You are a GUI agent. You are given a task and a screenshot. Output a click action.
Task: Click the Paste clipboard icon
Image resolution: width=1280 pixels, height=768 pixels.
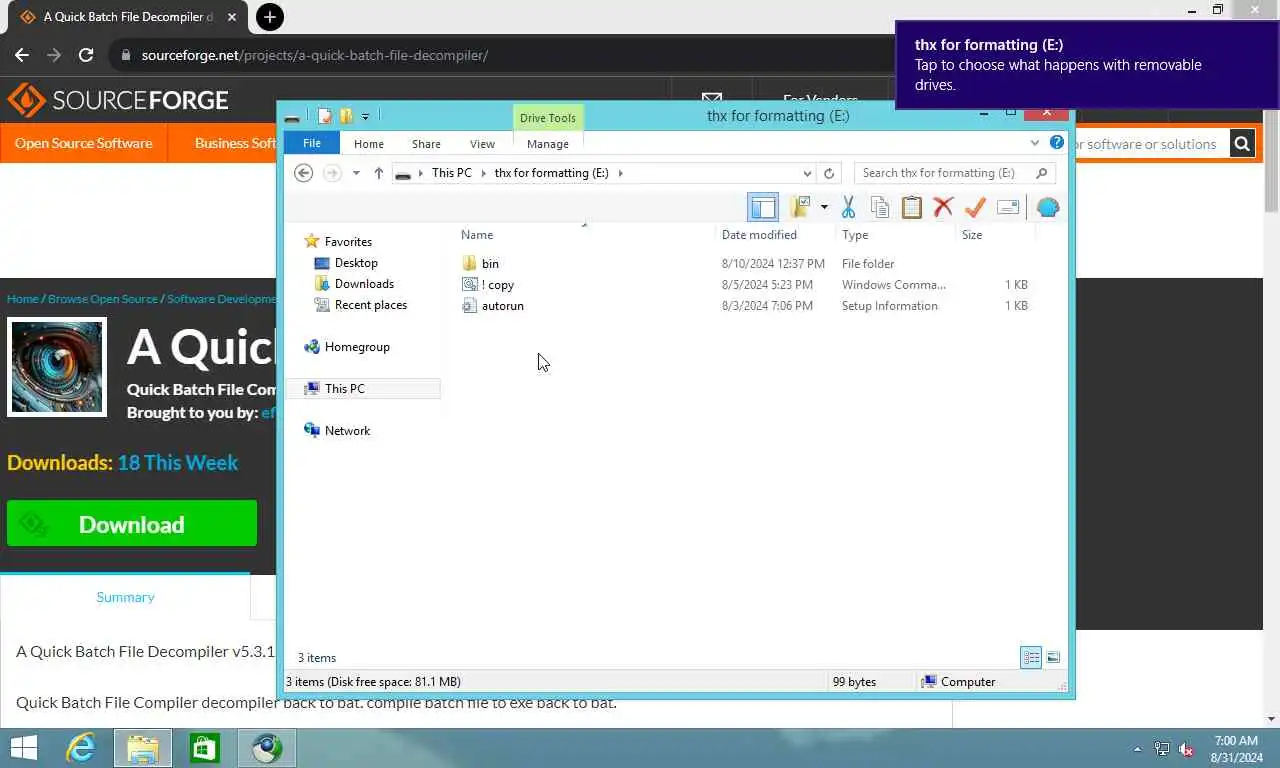pos(911,207)
